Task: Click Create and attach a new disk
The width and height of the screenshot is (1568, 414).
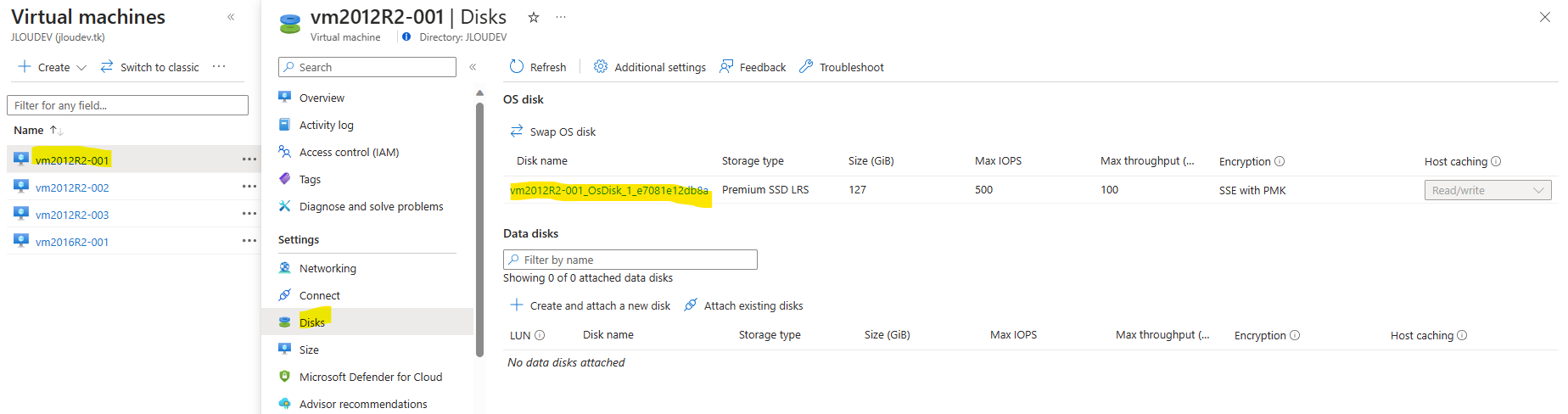Action: (x=590, y=305)
